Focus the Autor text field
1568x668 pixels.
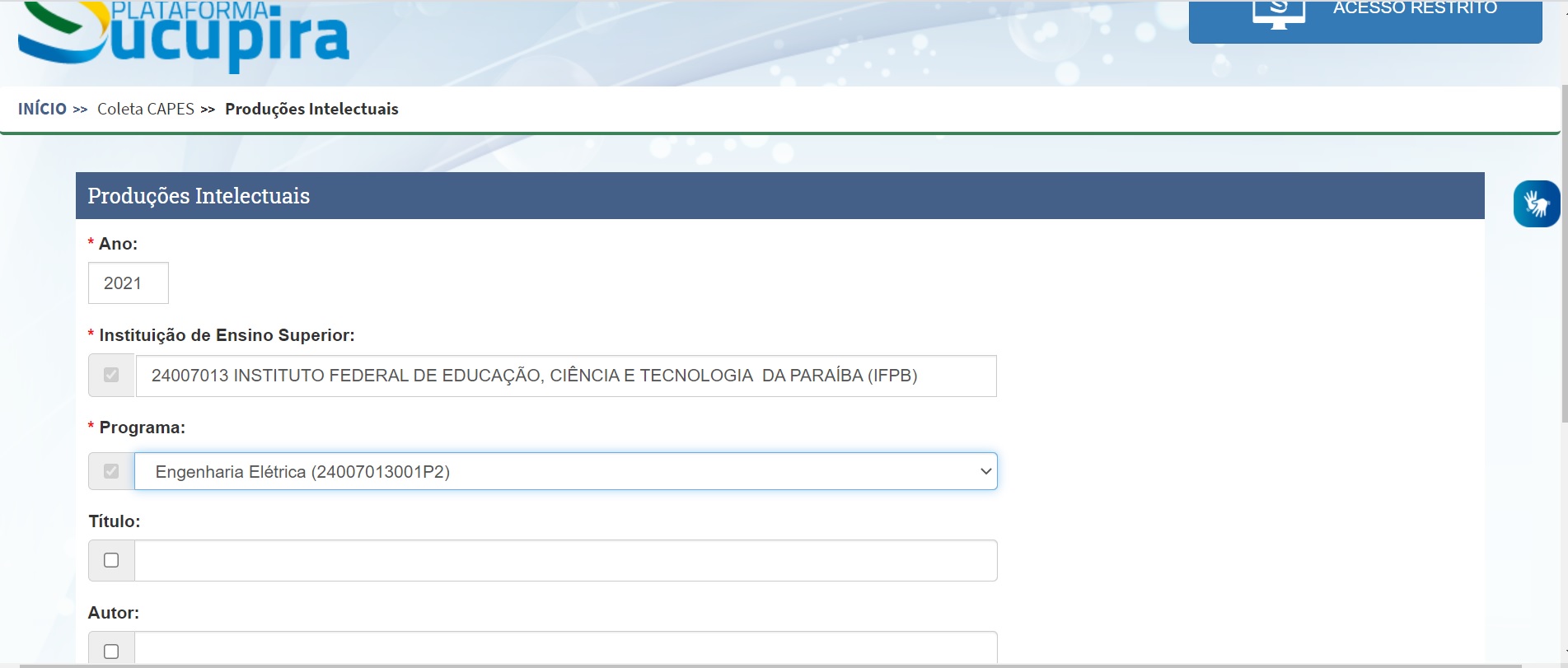[x=565, y=649]
